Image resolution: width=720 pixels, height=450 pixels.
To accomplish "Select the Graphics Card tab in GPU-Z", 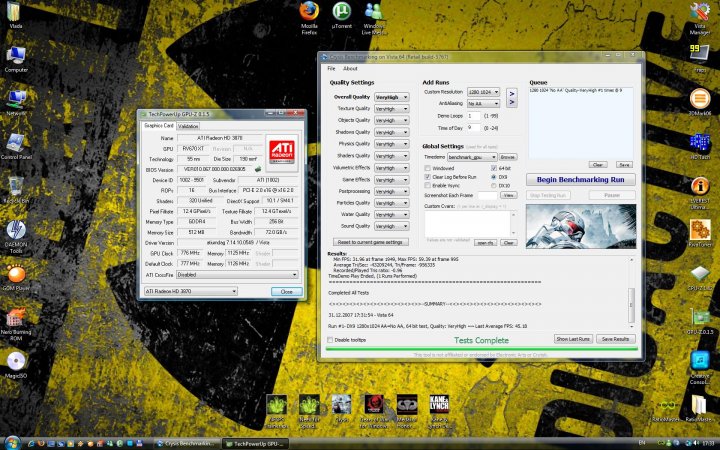I will [159, 125].
